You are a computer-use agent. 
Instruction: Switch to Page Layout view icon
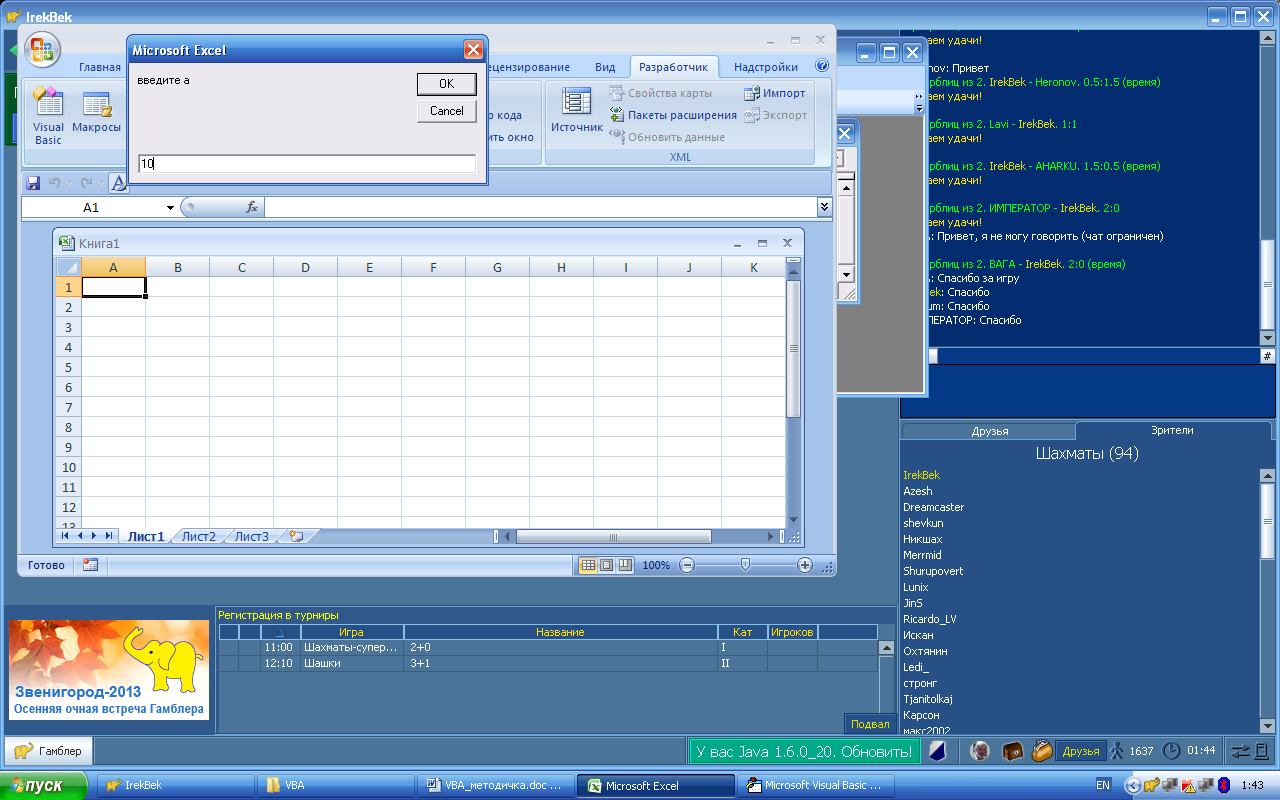(606, 565)
